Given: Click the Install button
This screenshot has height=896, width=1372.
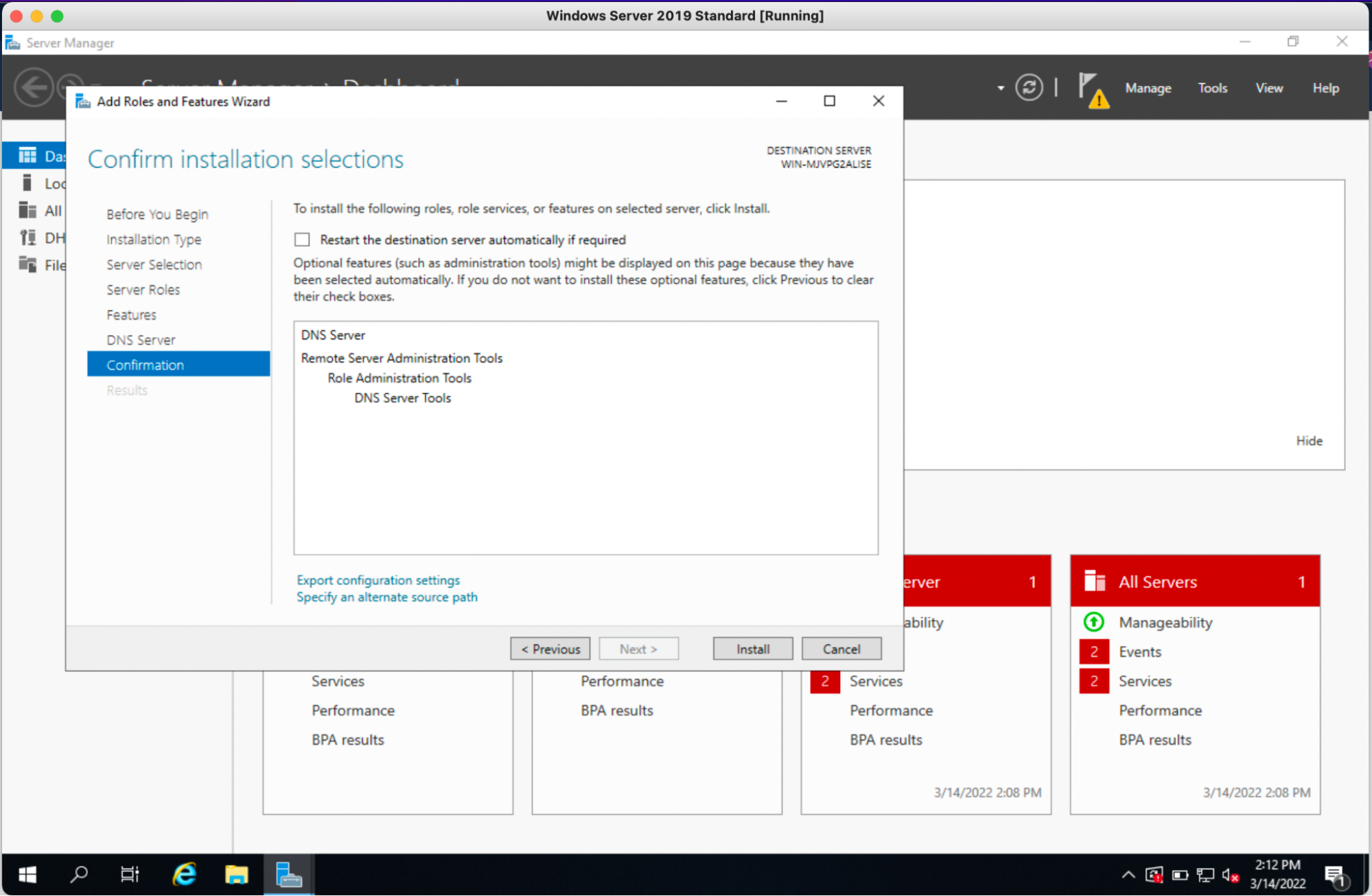Looking at the screenshot, I should [752, 648].
